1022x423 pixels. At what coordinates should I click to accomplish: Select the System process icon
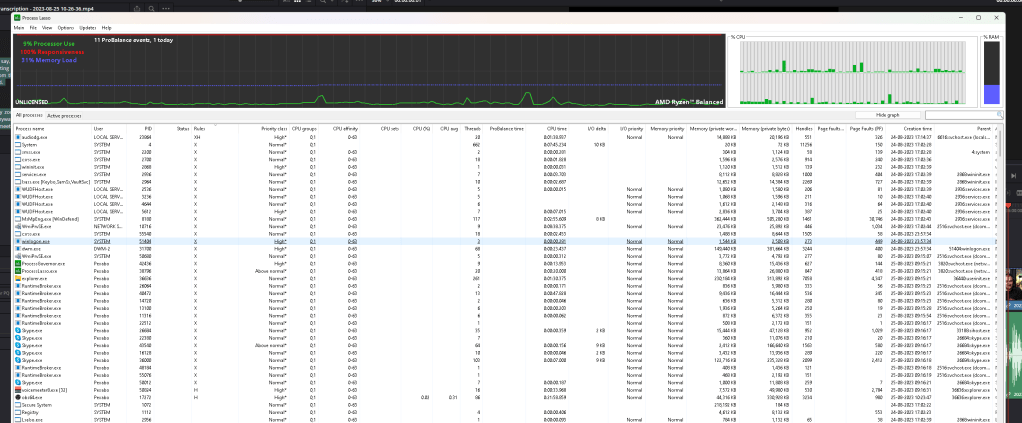pos(18,145)
